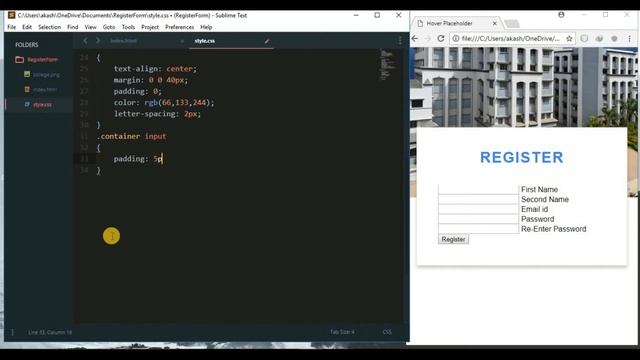Click the Sublime Text app icon in title bar
The height and width of the screenshot is (360, 640).
coord(11,15)
